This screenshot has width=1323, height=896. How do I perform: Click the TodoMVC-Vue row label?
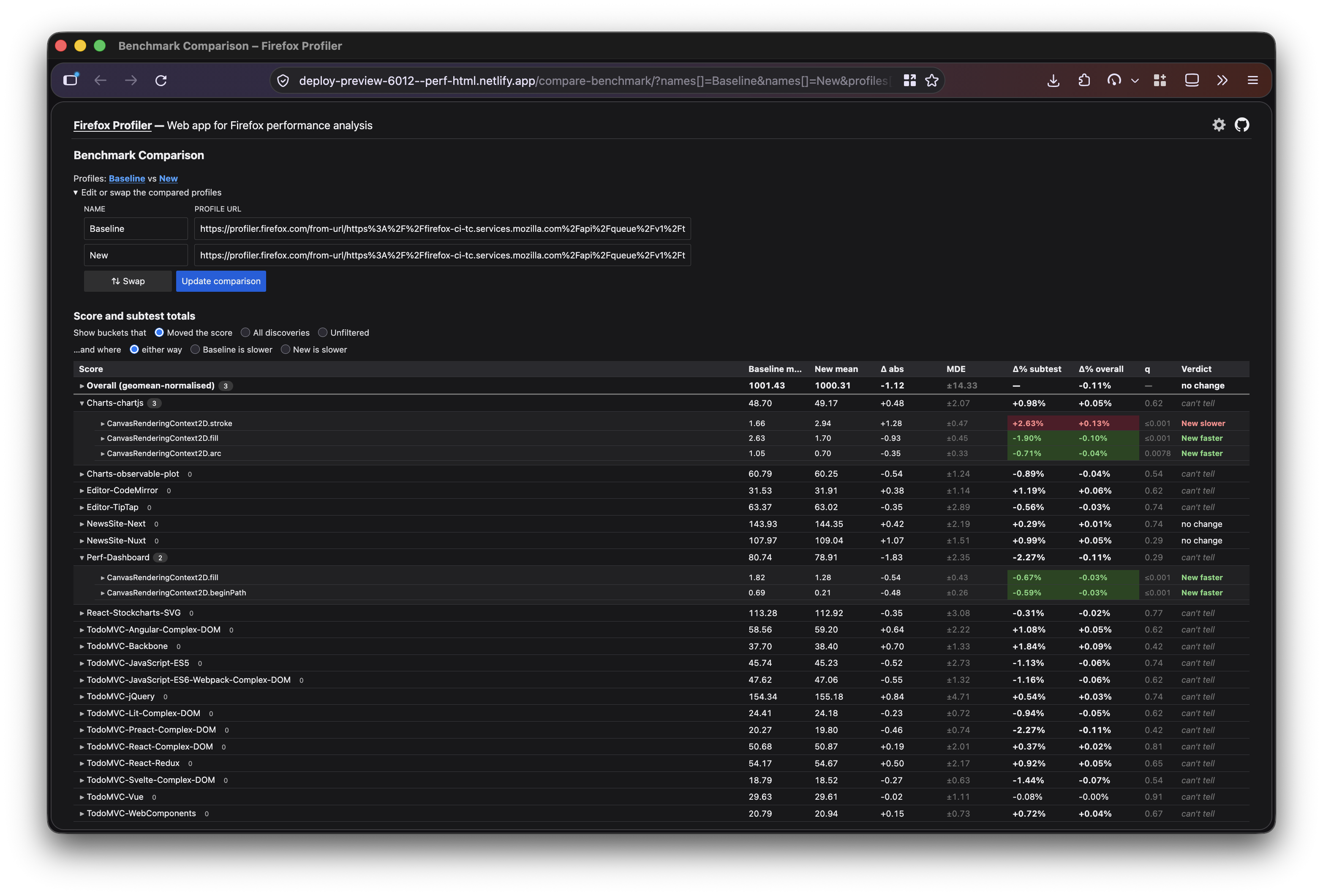tap(115, 797)
